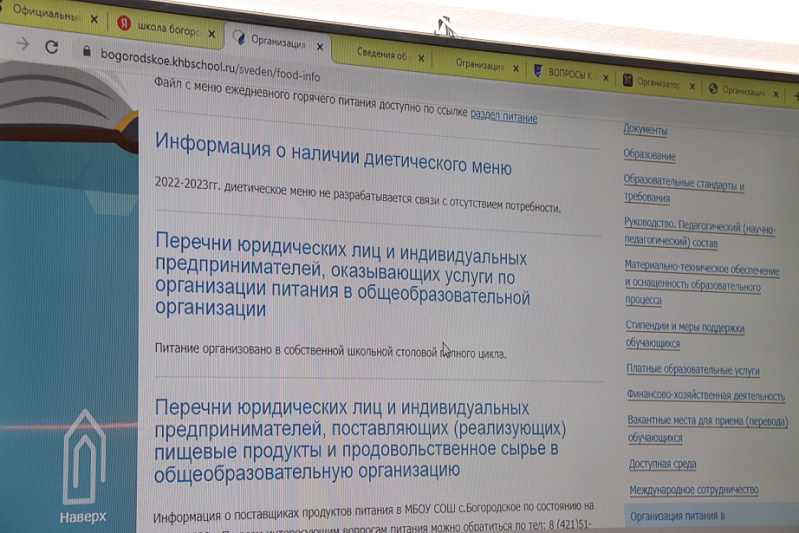Switch to the 'Сведения об' tab

coord(382,55)
